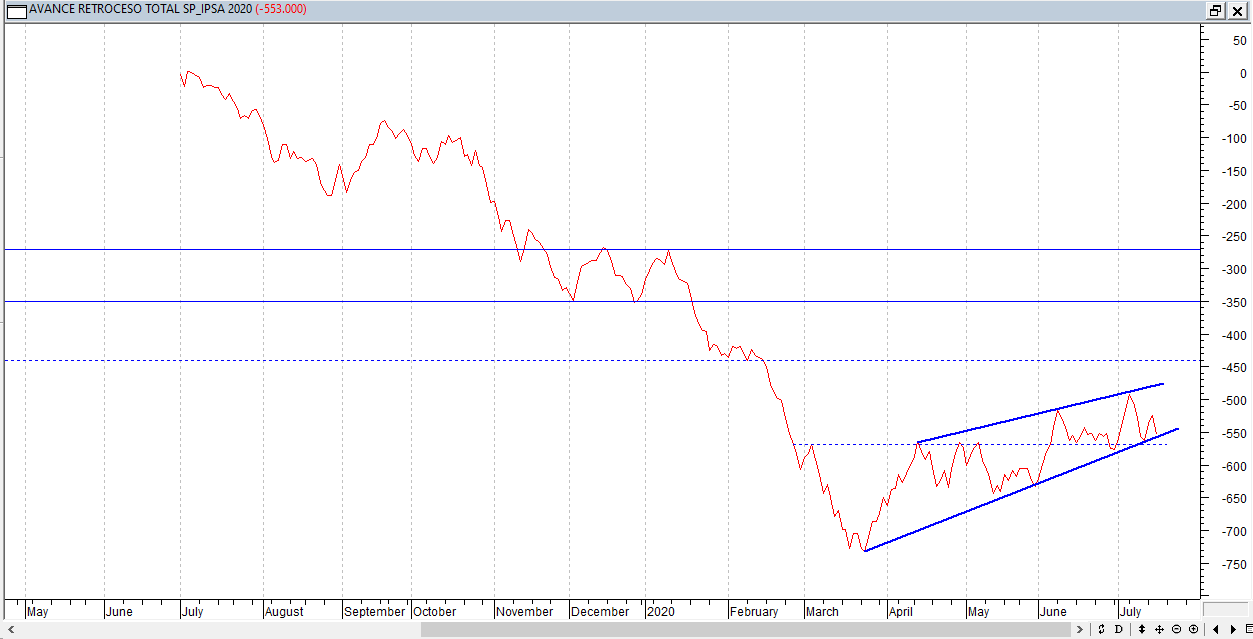Click the scrollbar right chevron arrow
The image size is (1253, 639).
tap(1079, 629)
